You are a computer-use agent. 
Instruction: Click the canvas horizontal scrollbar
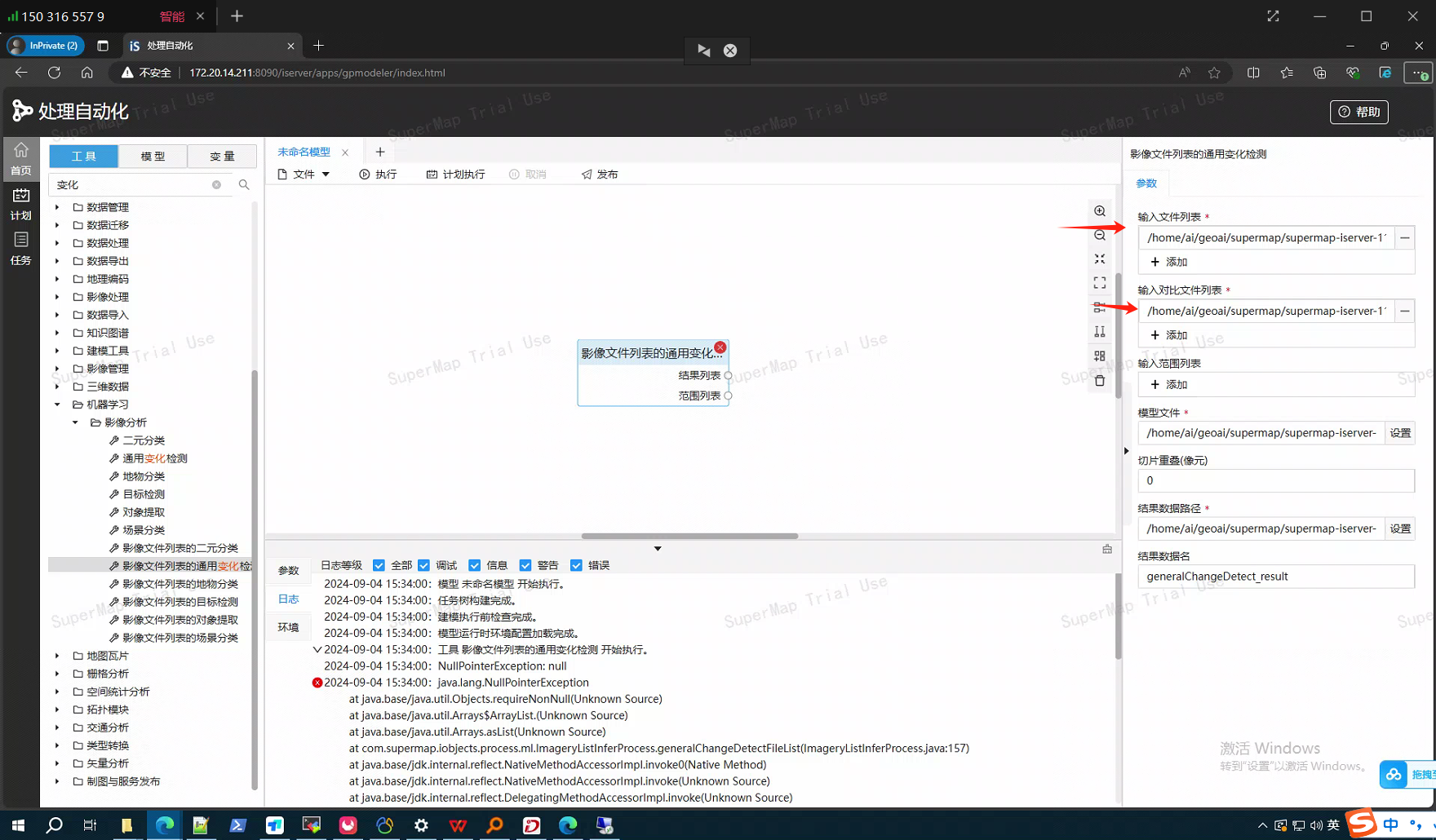pyautogui.click(x=689, y=536)
